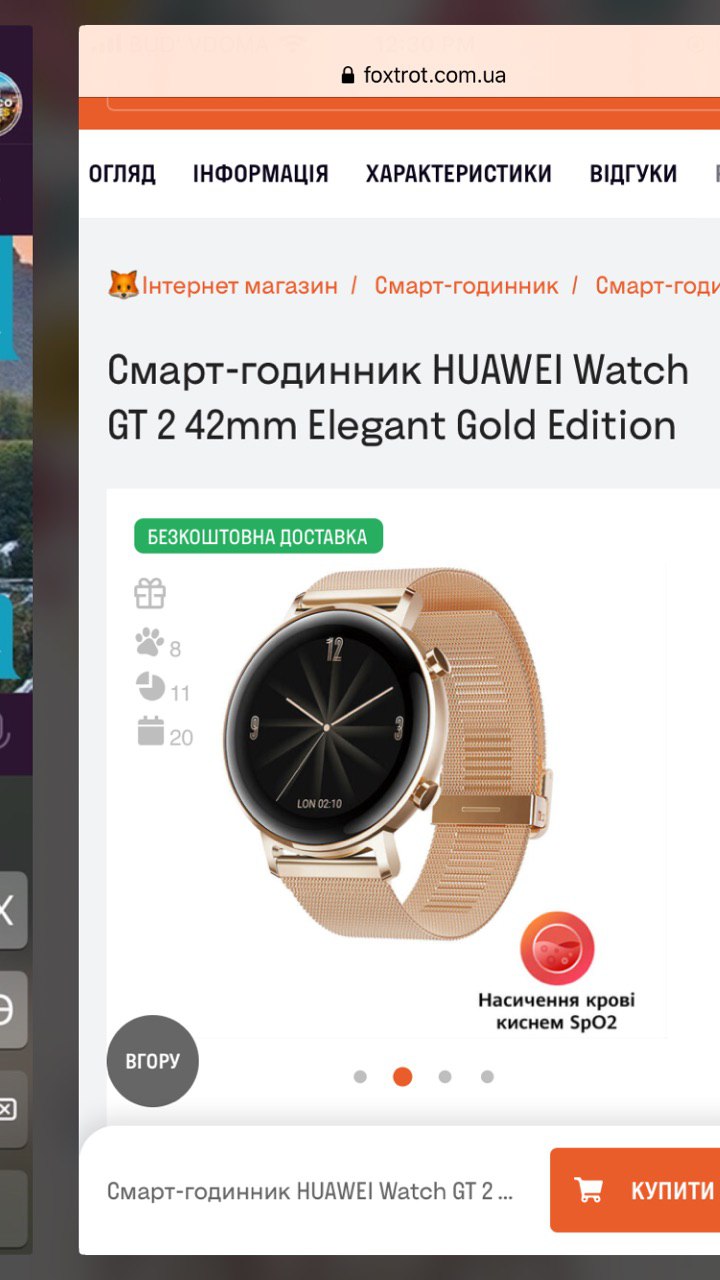Open the ІНФОРМАЦІЯ tab
Viewport: 720px width, 1280px height.
coord(261,174)
